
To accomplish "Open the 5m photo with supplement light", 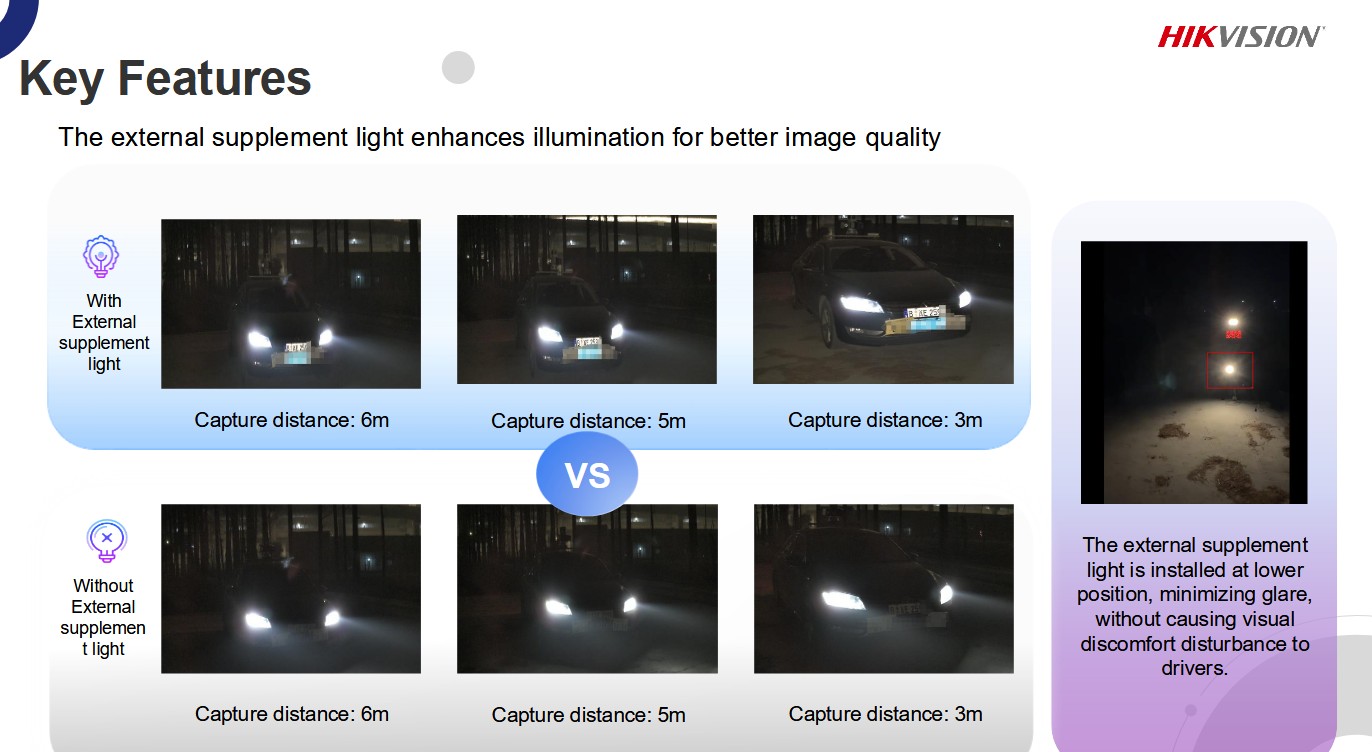I will [x=587, y=299].
